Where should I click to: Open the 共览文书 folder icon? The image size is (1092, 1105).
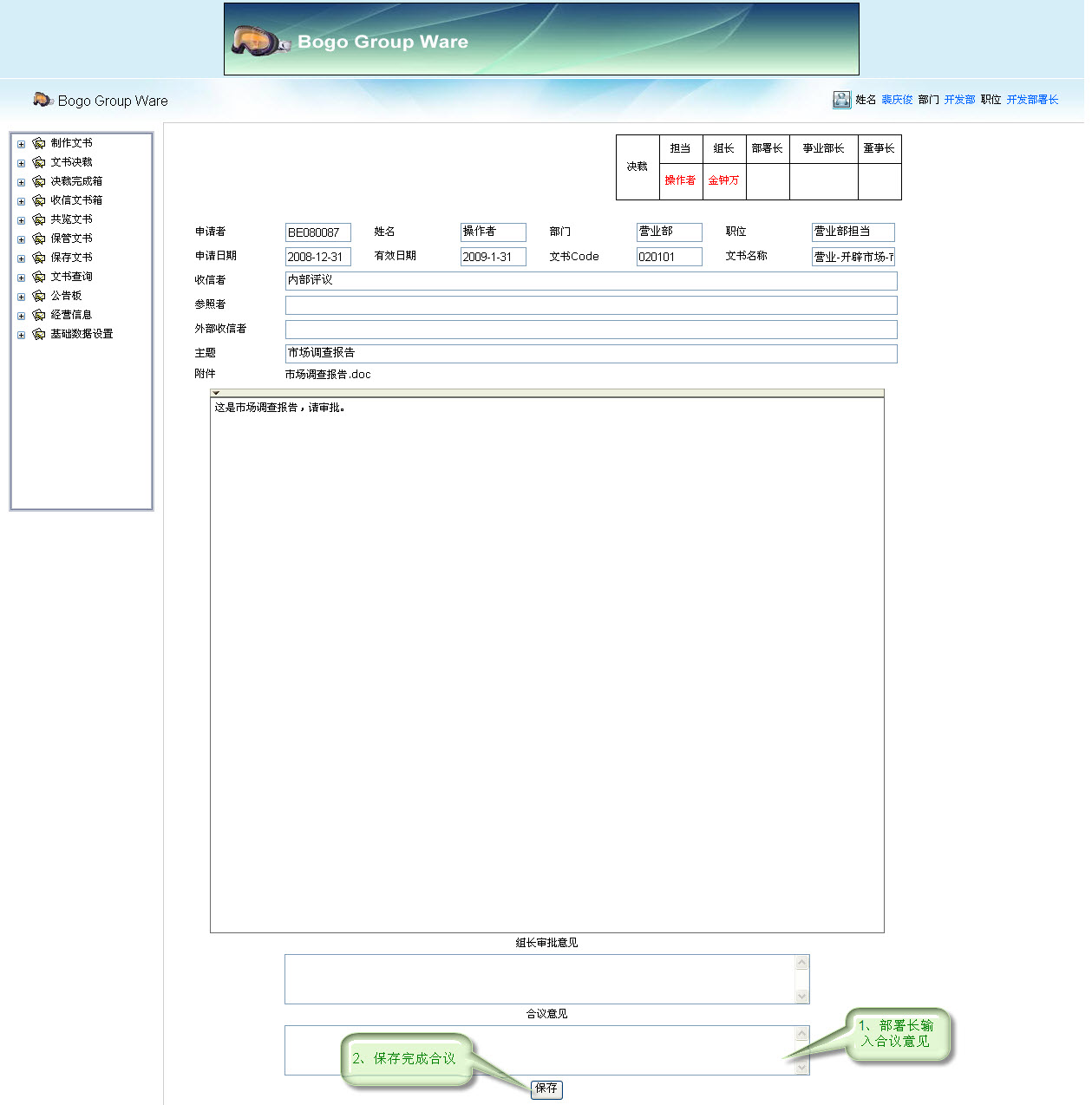tap(39, 219)
